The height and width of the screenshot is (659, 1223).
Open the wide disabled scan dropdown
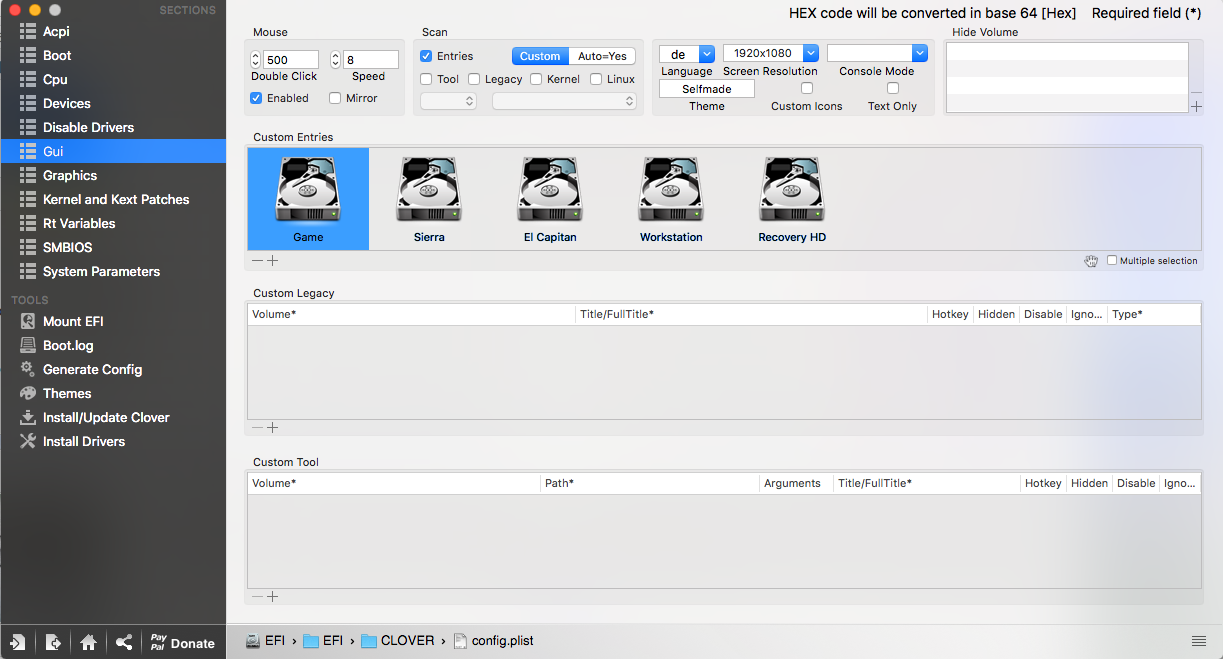tap(564, 101)
